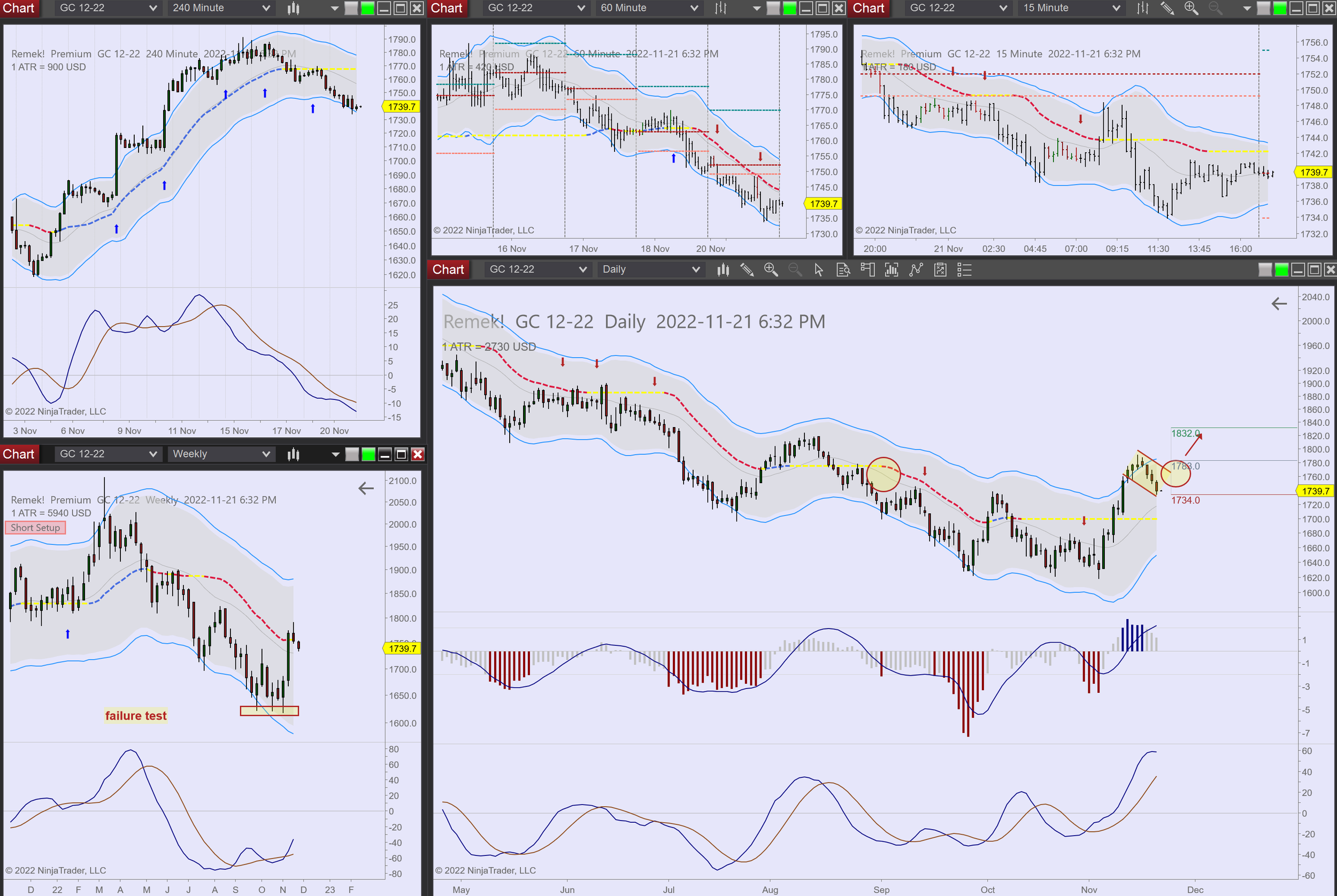This screenshot has height=896, width=1337.
Task: Open the 60 Minute interval dropdown
Action: (x=649, y=8)
